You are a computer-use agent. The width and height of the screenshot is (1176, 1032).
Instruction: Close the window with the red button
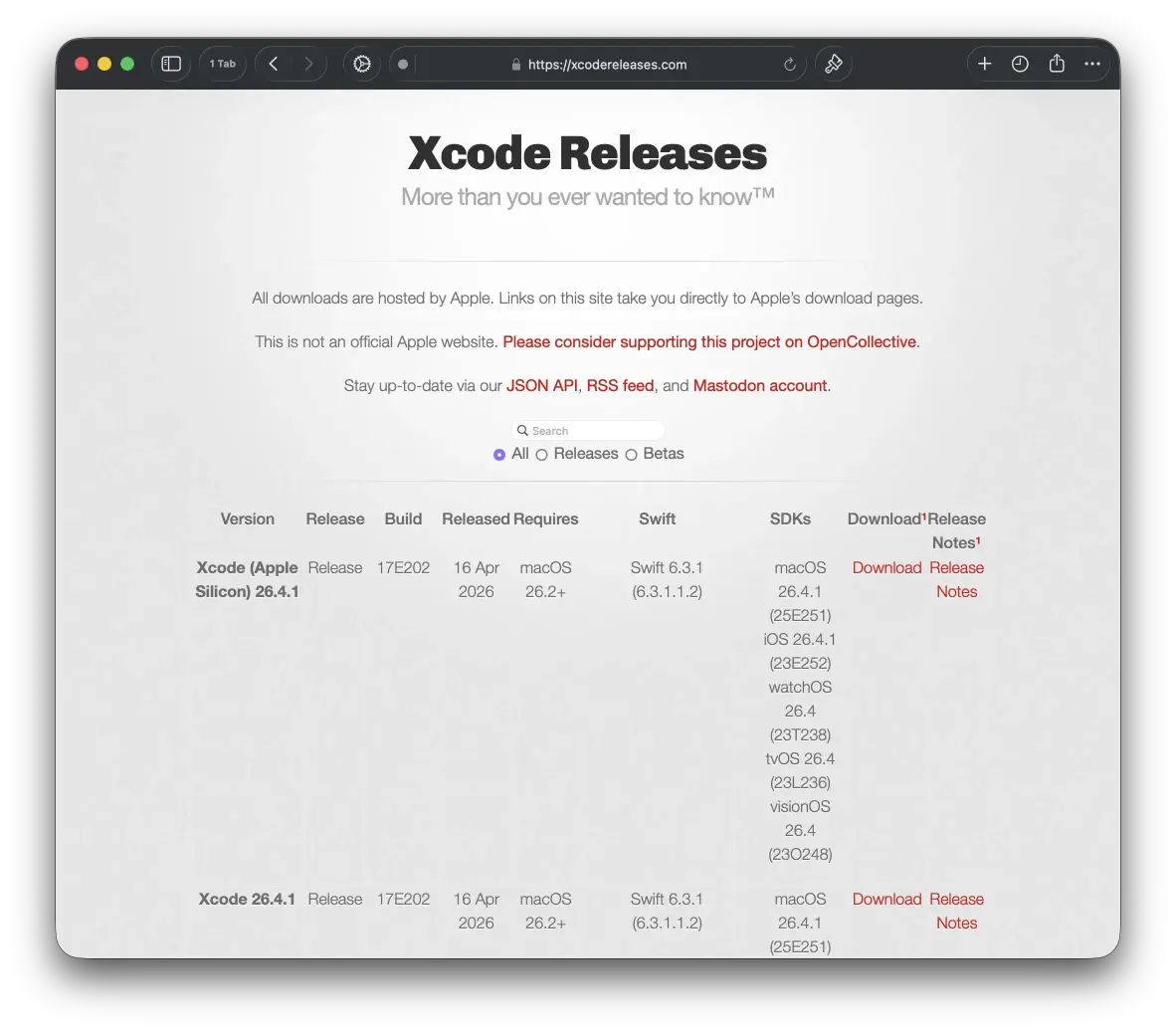pyautogui.click(x=82, y=64)
